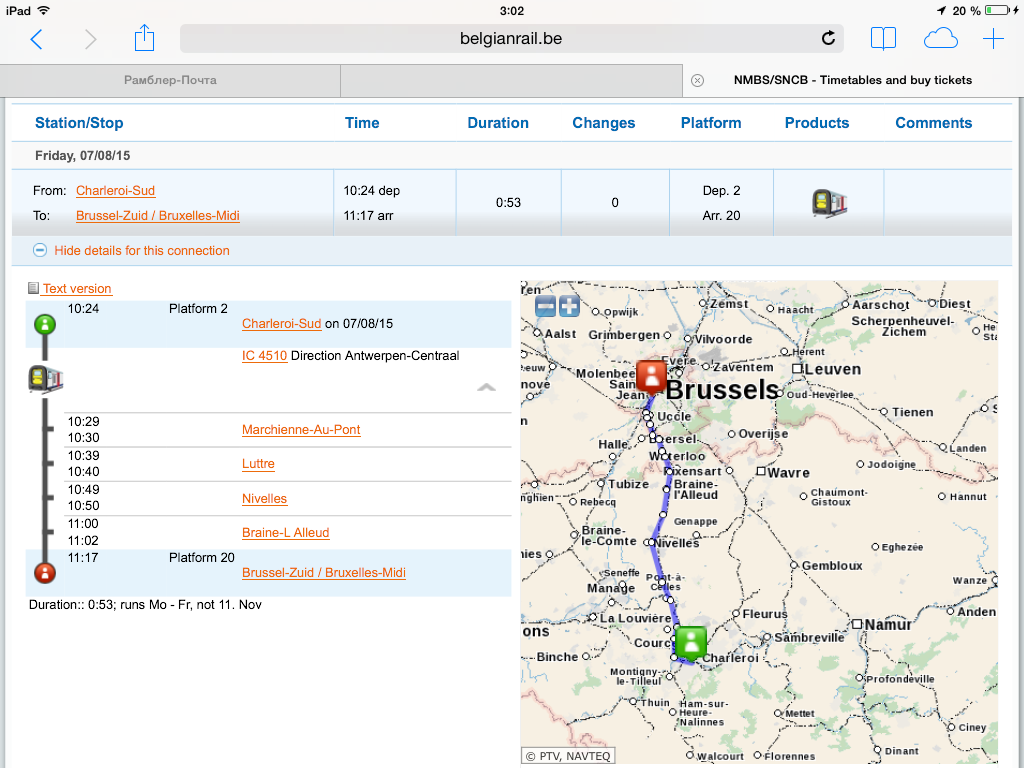Click the Platform column header
1024x768 pixels.
pos(711,123)
